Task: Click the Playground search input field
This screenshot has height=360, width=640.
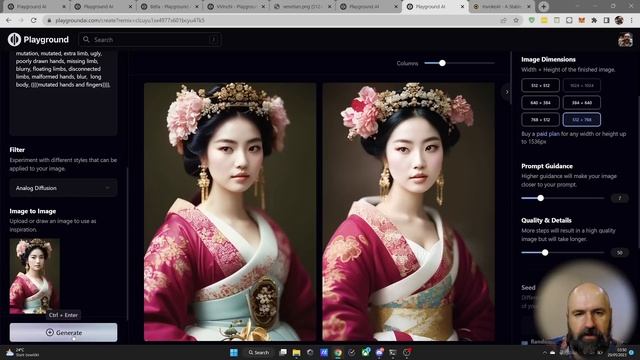Action: [x=150, y=40]
